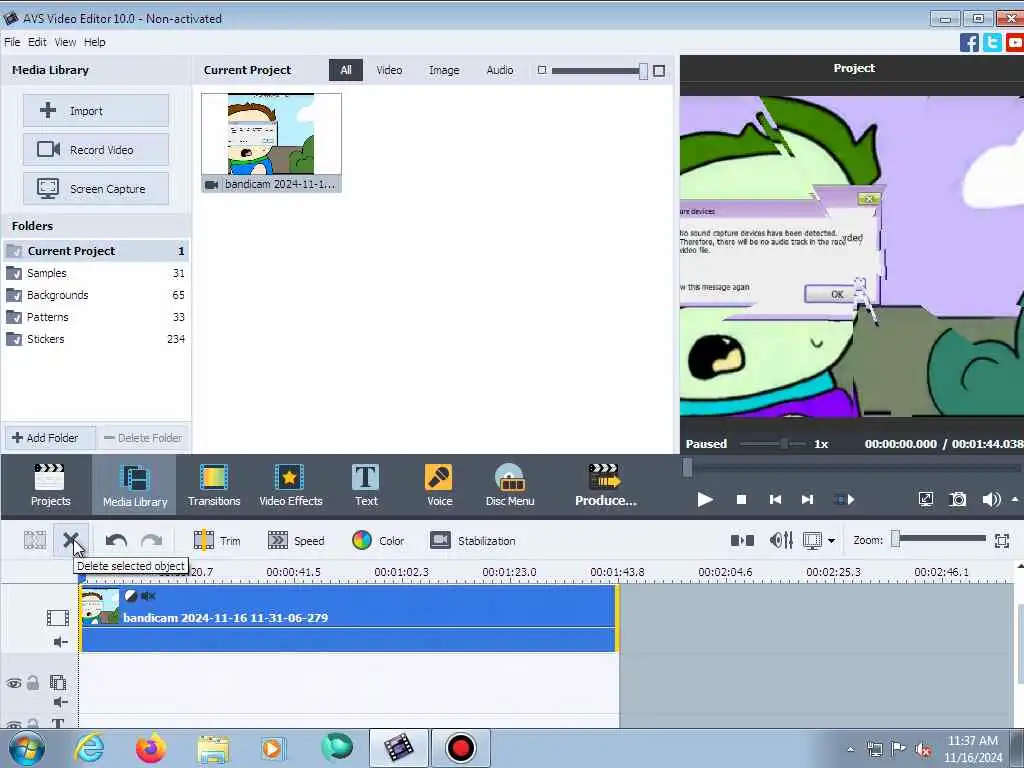Stop the preview playback
Screen dimensions: 1024x768
(x=741, y=500)
